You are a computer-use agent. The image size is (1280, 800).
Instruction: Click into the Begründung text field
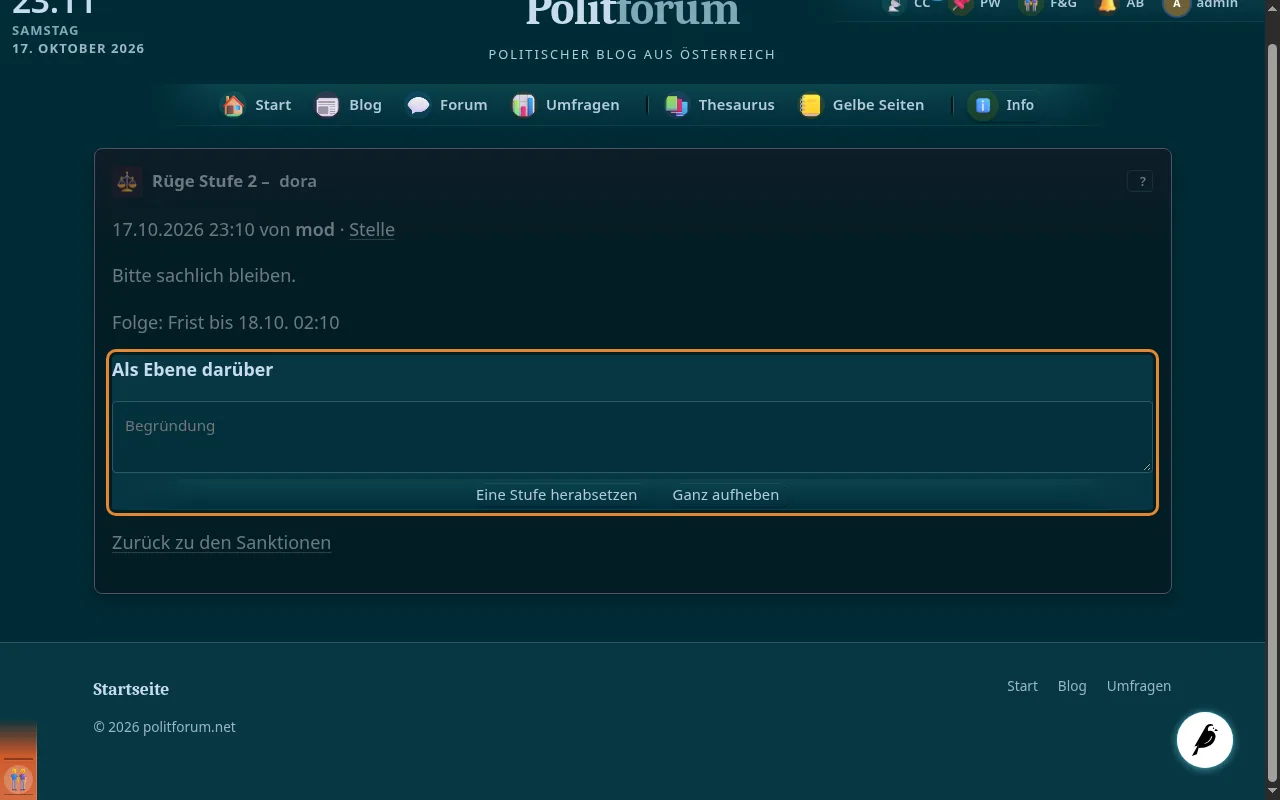point(632,437)
